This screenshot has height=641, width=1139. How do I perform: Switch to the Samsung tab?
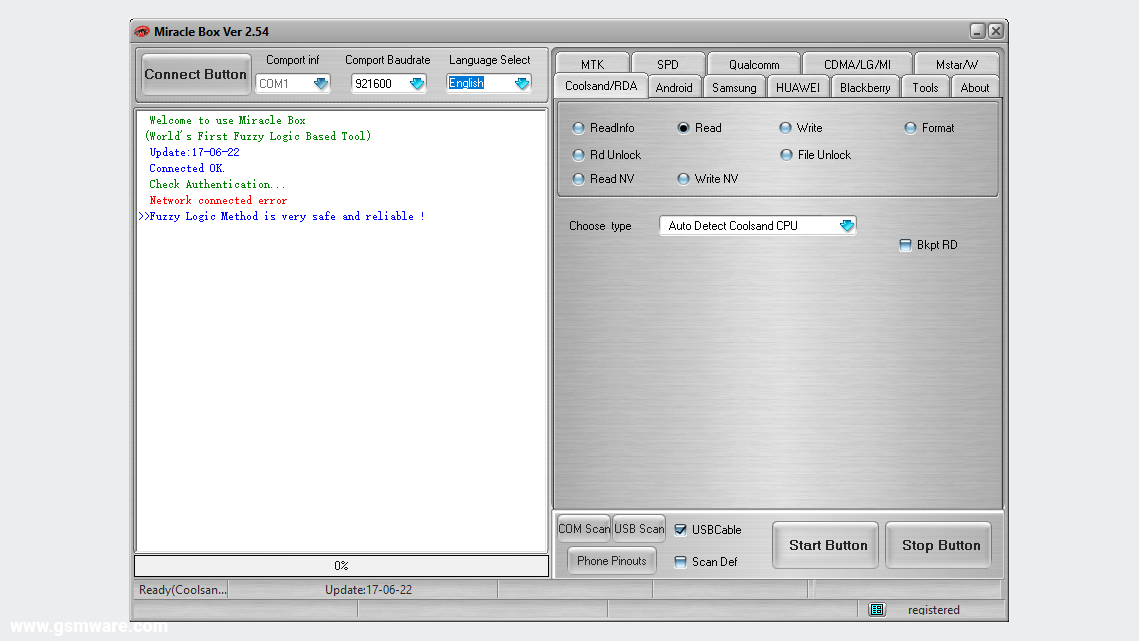pyautogui.click(x=734, y=87)
